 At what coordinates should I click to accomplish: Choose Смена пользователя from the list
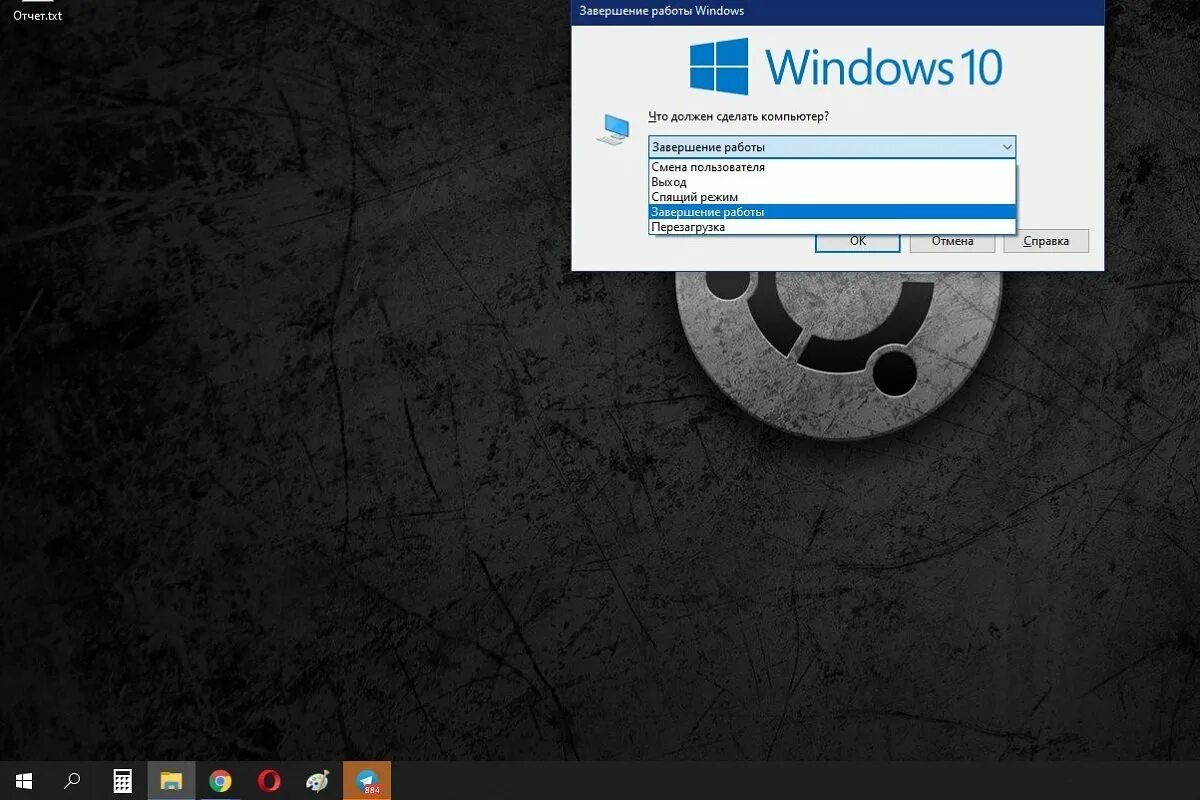click(832, 167)
